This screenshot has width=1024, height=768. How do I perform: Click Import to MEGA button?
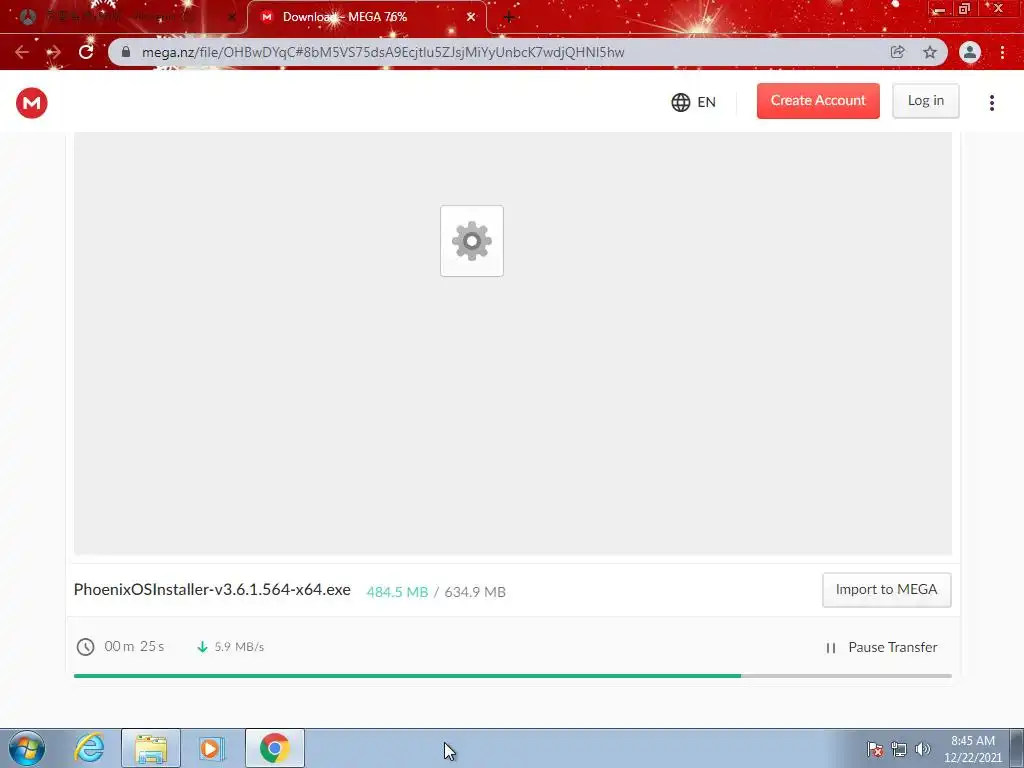point(886,590)
